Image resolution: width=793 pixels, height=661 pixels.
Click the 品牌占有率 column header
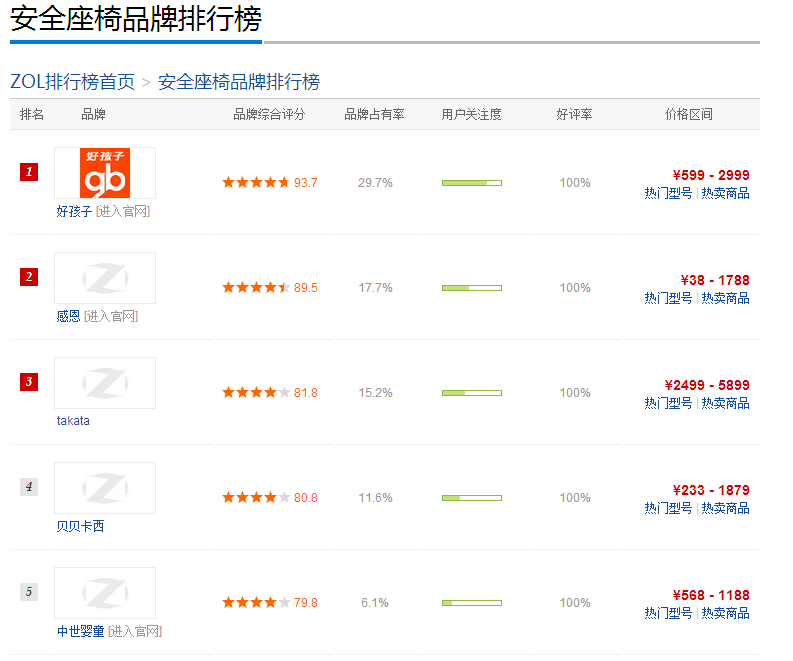pyautogui.click(x=374, y=115)
